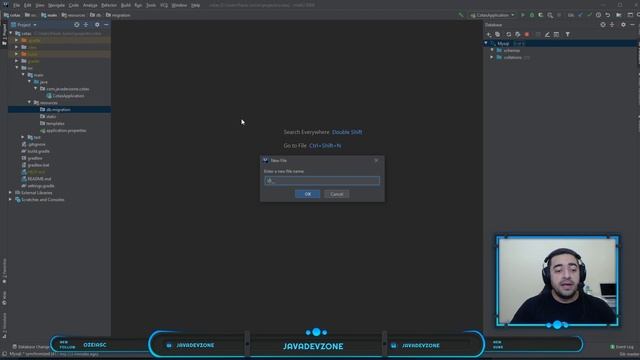Click resources breadcrumb in navigation bar
The width and height of the screenshot is (640, 360).
(73, 15)
